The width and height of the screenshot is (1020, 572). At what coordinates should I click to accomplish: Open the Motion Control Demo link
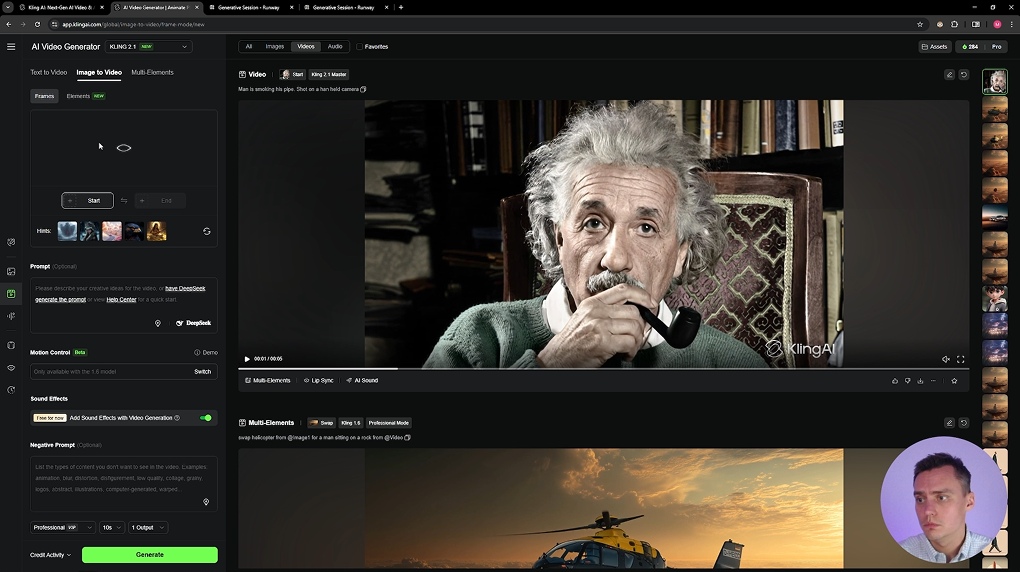pos(206,353)
